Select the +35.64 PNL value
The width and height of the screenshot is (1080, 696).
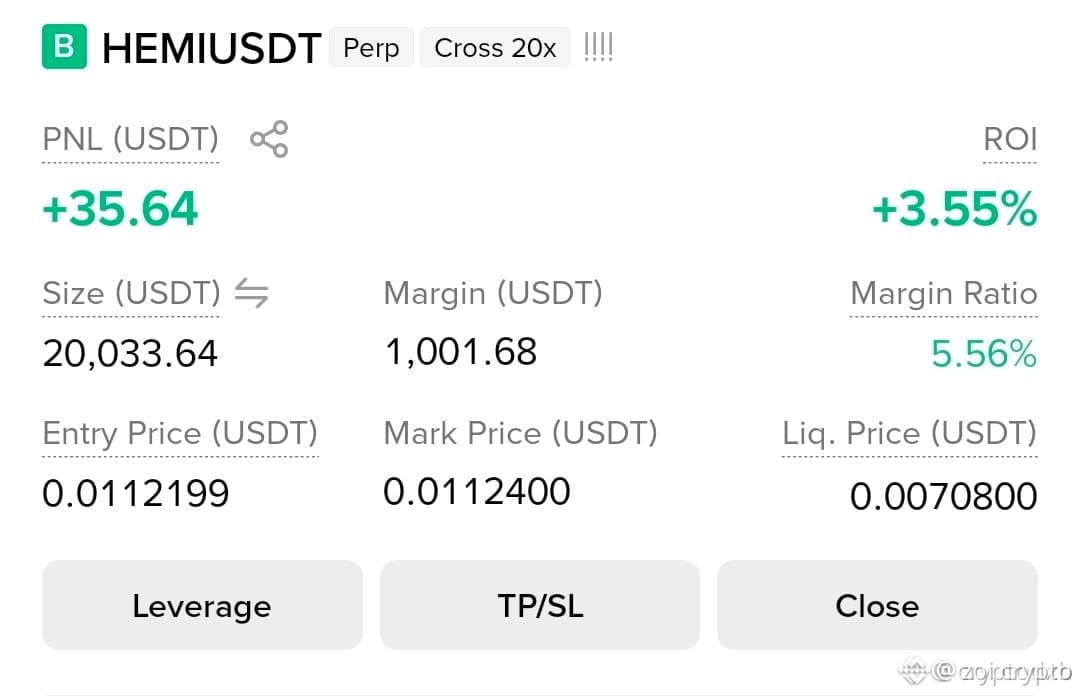[x=121, y=208]
